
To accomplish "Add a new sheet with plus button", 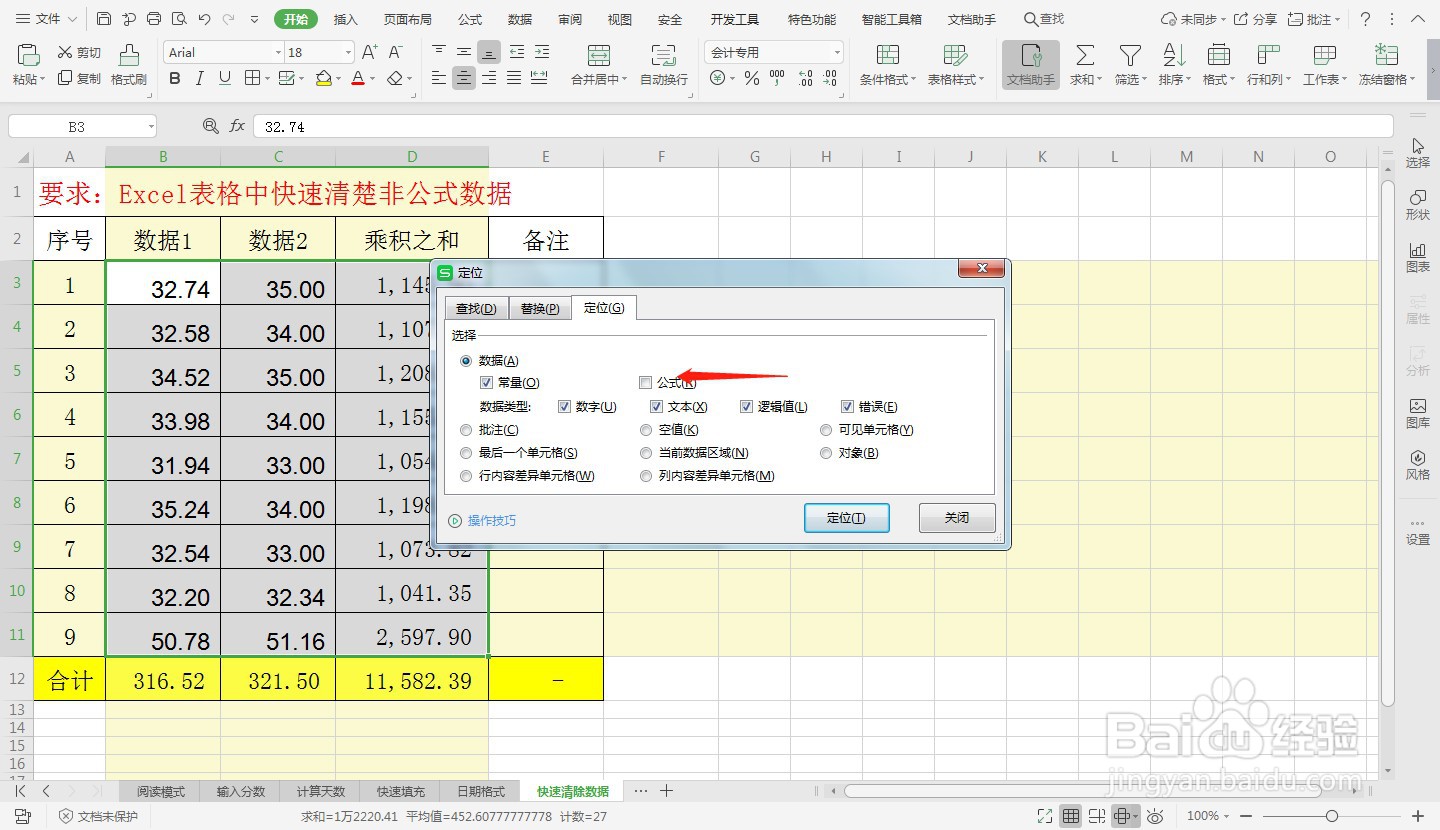I will coord(667,791).
